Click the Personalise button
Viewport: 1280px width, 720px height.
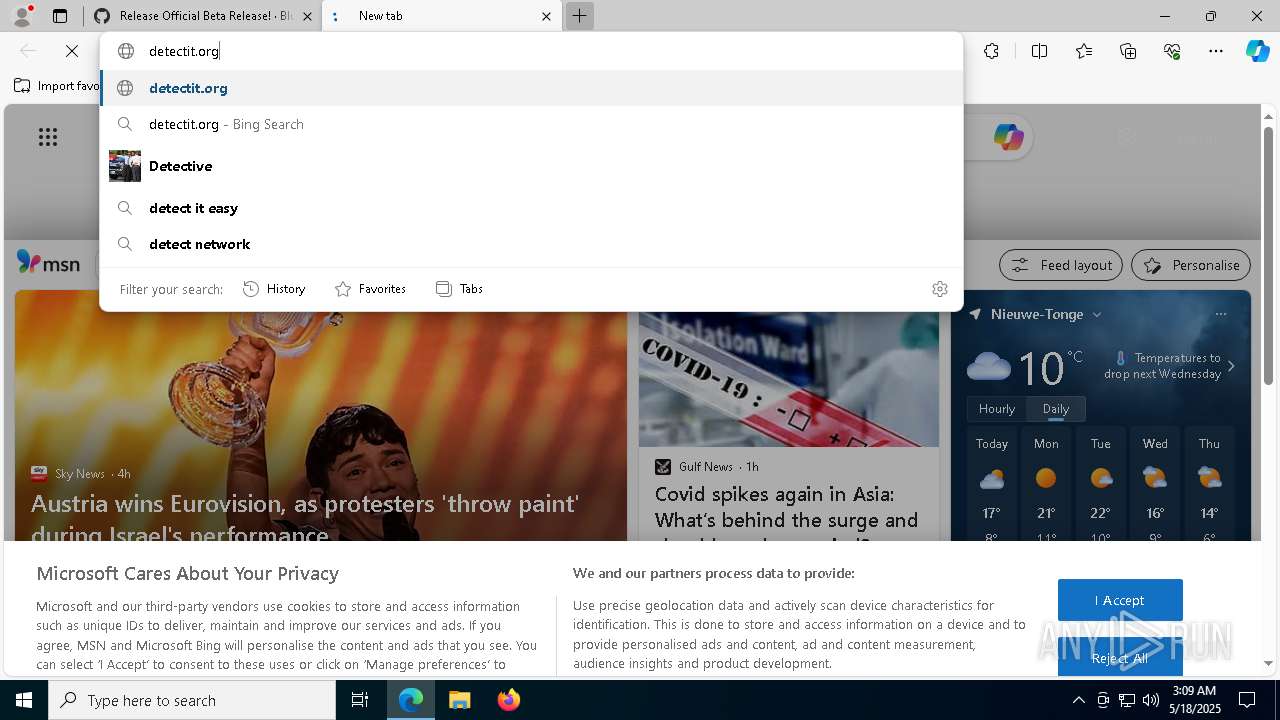point(1191,265)
